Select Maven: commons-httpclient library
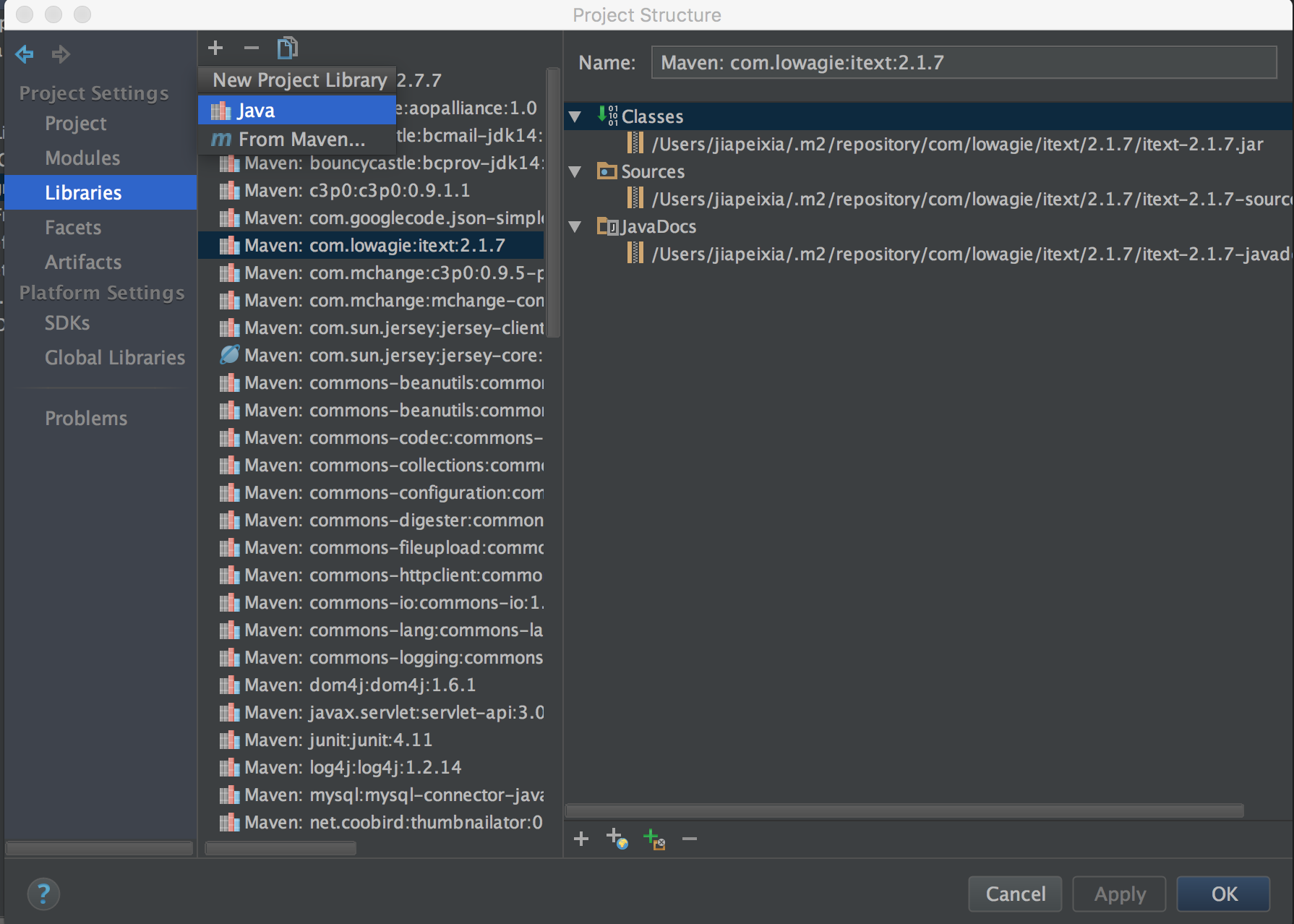Viewport: 1294px width, 924px height. 371,575
